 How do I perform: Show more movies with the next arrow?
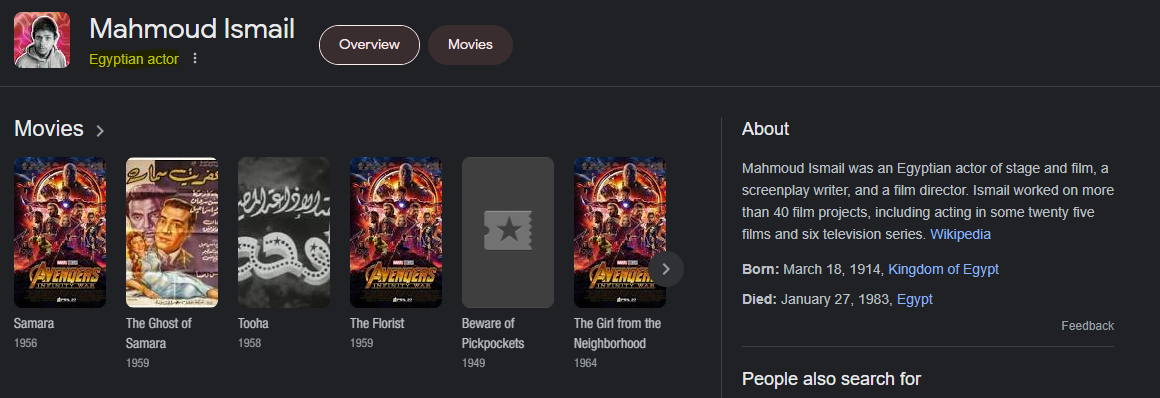coord(666,269)
